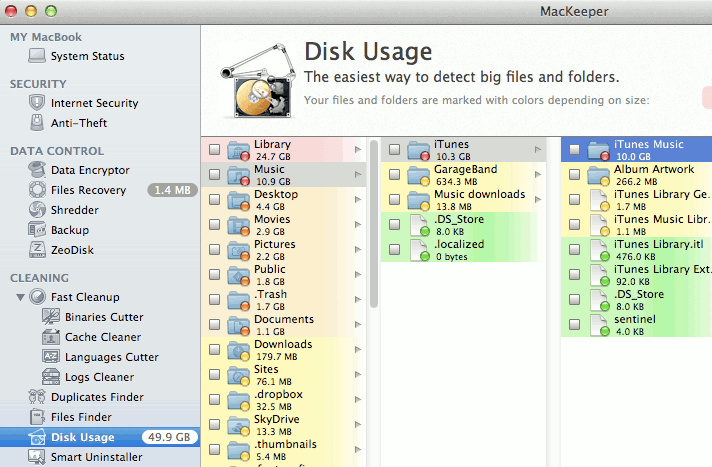Click the Album Artwork folder icon
The image size is (712, 467).
(x=598, y=175)
